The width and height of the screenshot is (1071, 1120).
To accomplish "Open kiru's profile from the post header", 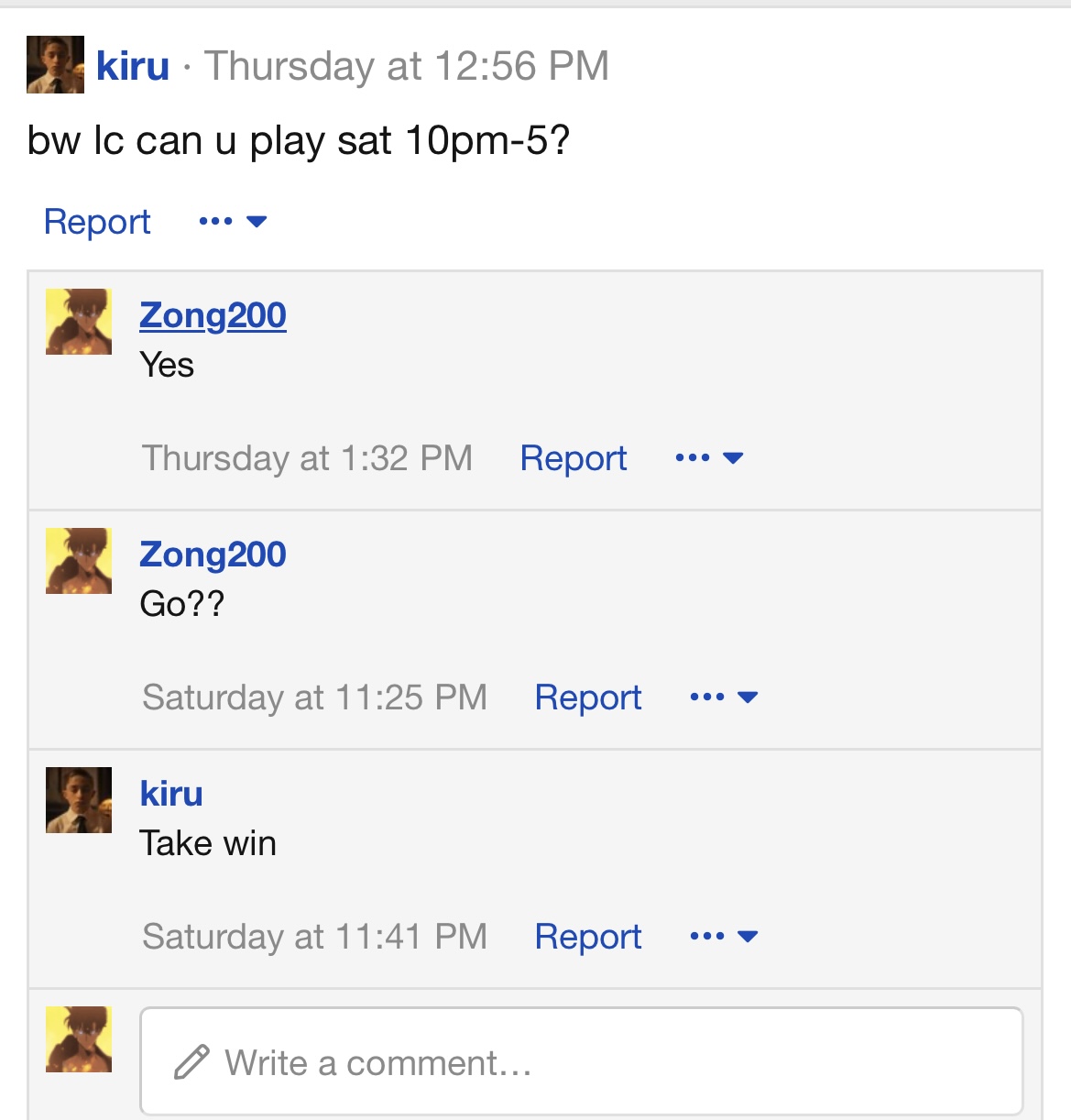I will 133,66.
